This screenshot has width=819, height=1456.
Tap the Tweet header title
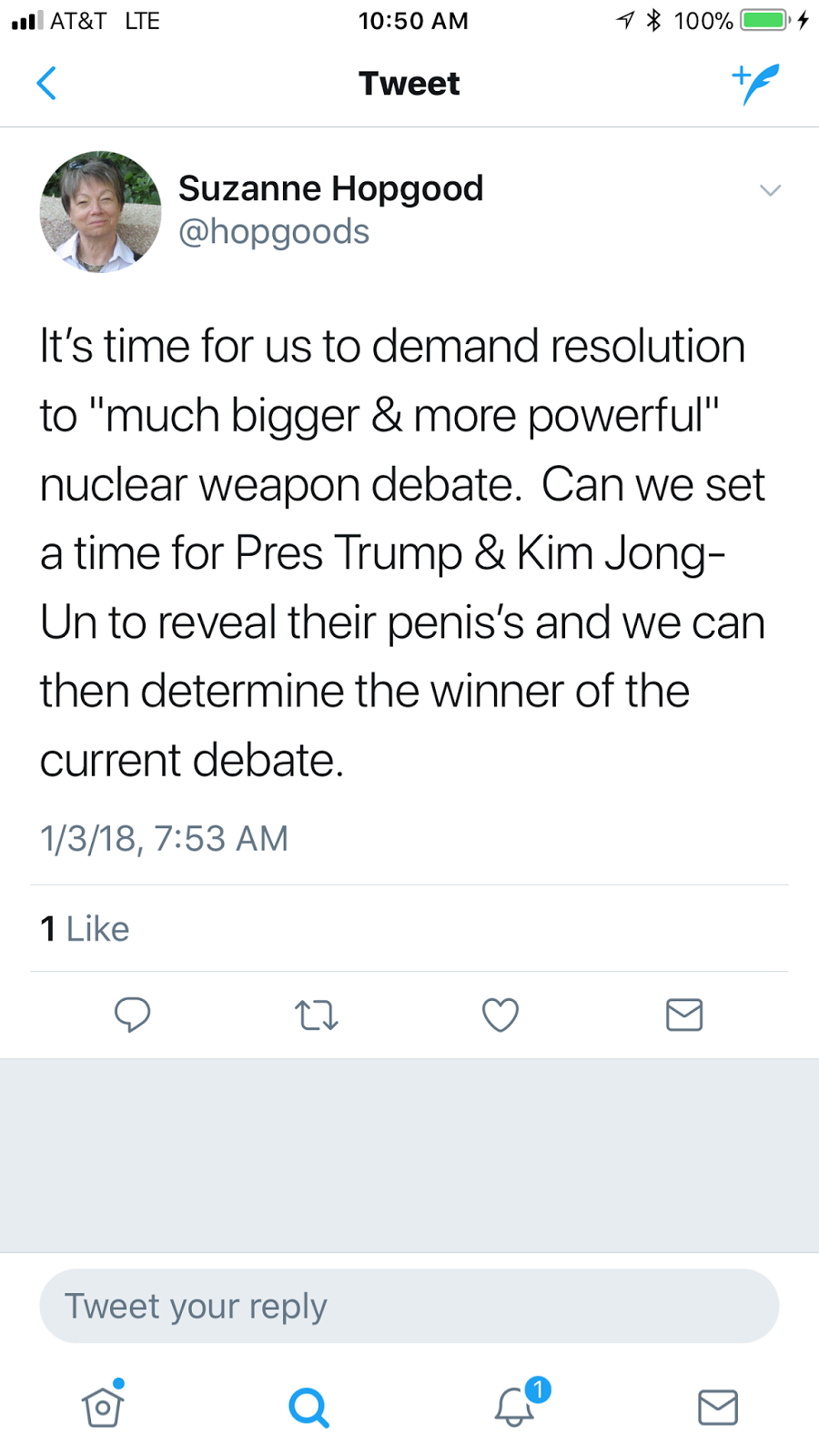coord(409,84)
